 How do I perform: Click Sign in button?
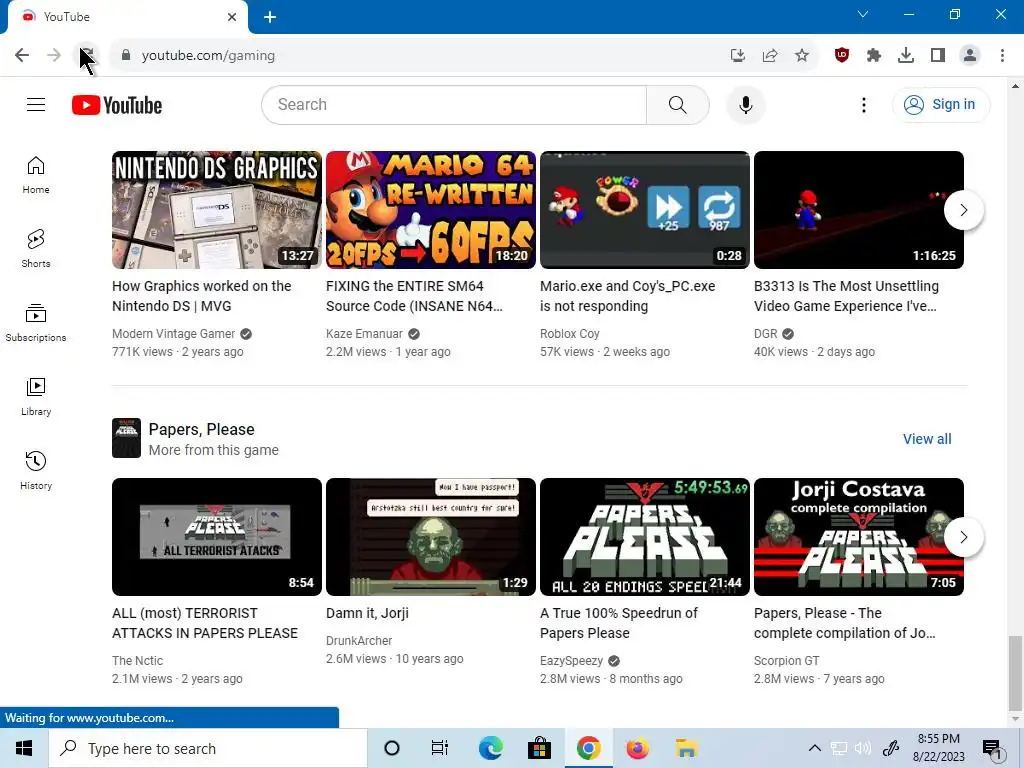(940, 104)
